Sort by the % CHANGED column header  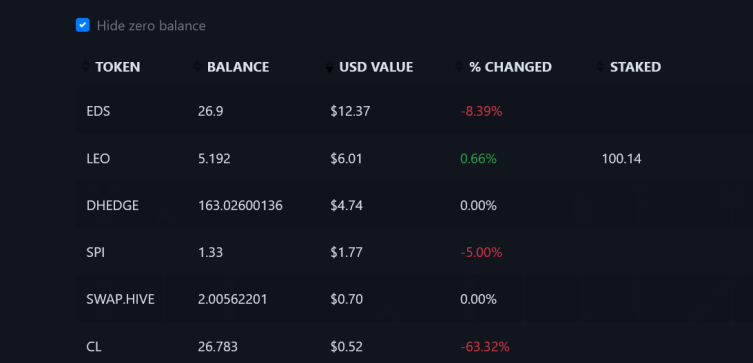(x=510, y=67)
